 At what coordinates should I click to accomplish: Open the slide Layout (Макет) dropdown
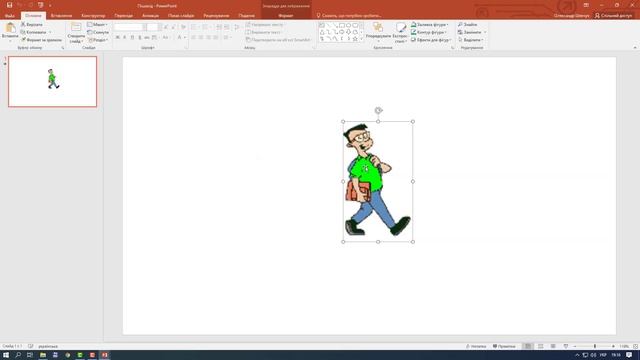98,24
